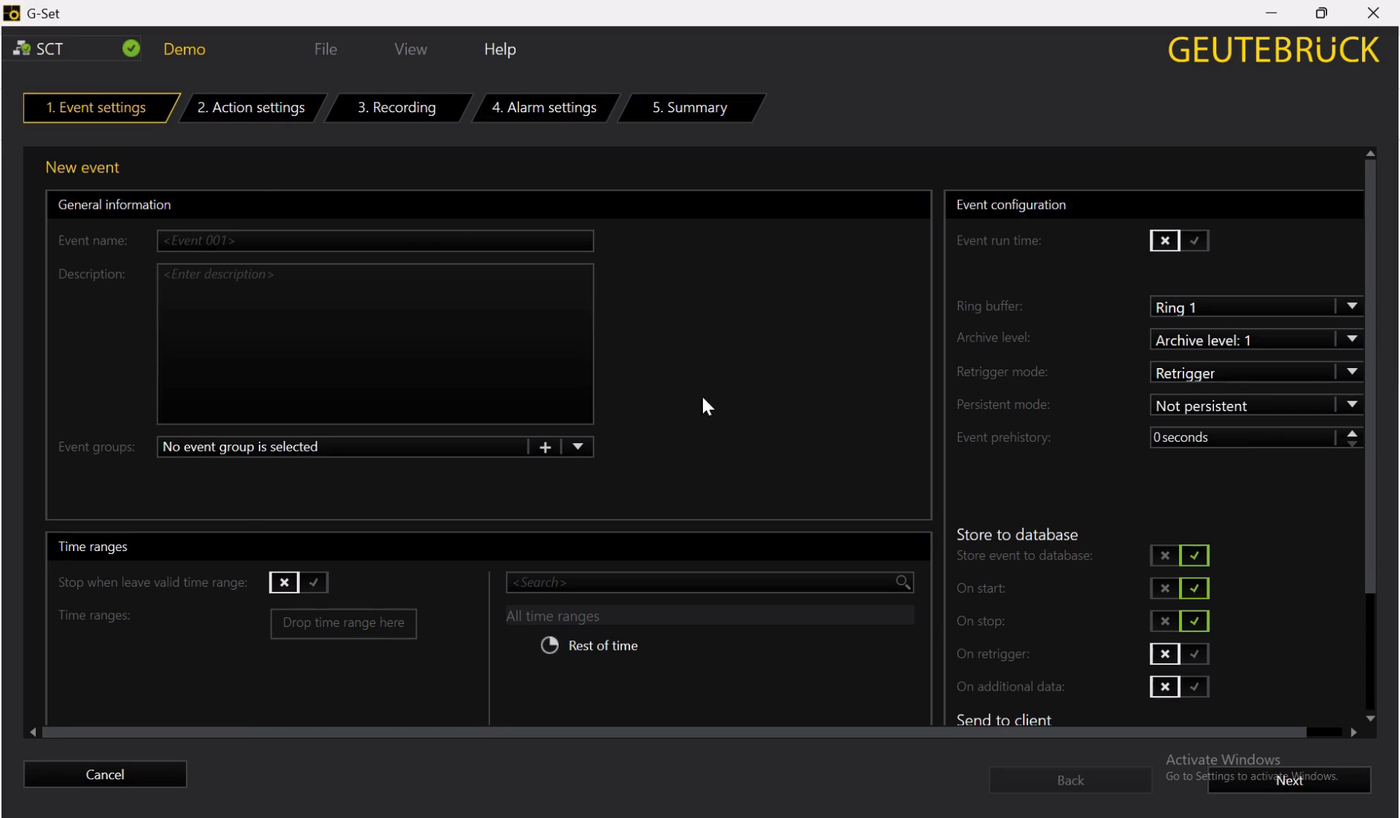The image size is (1400, 818).
Task: Switch to the 2. Action settings tab
Action: tap(251, 108)
